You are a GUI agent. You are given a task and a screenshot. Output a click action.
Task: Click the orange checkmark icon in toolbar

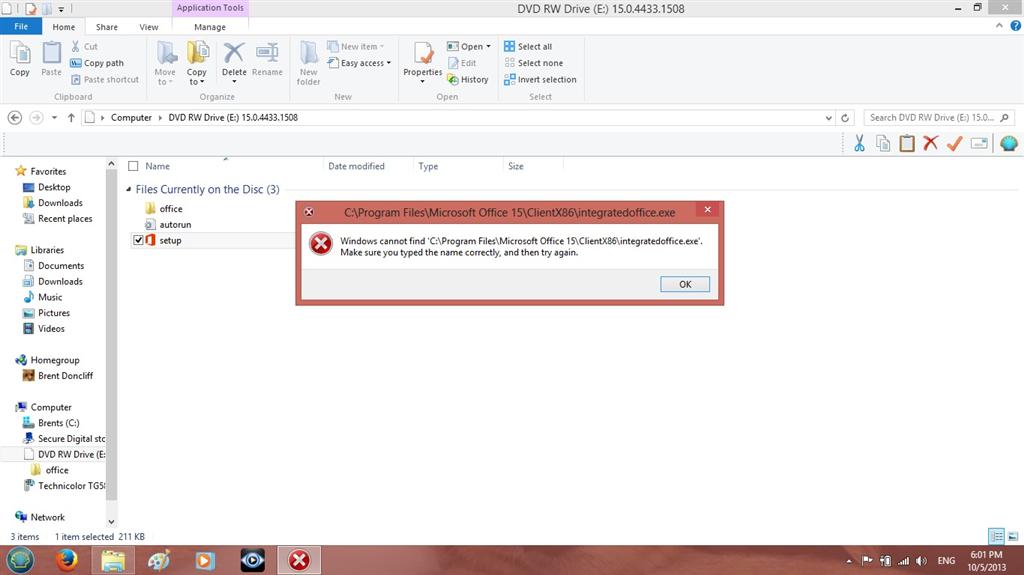(x=955, y=143)
